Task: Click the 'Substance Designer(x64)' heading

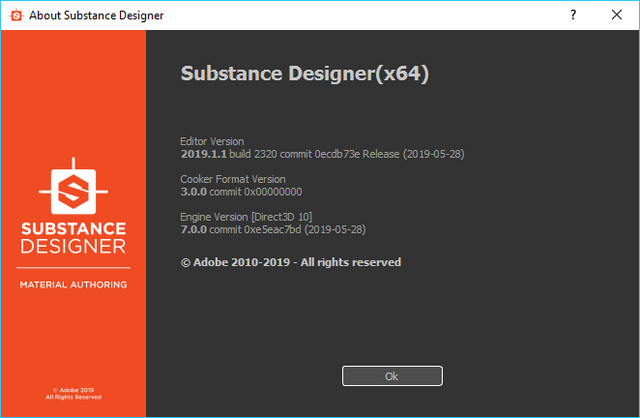Action: (304, 73)
